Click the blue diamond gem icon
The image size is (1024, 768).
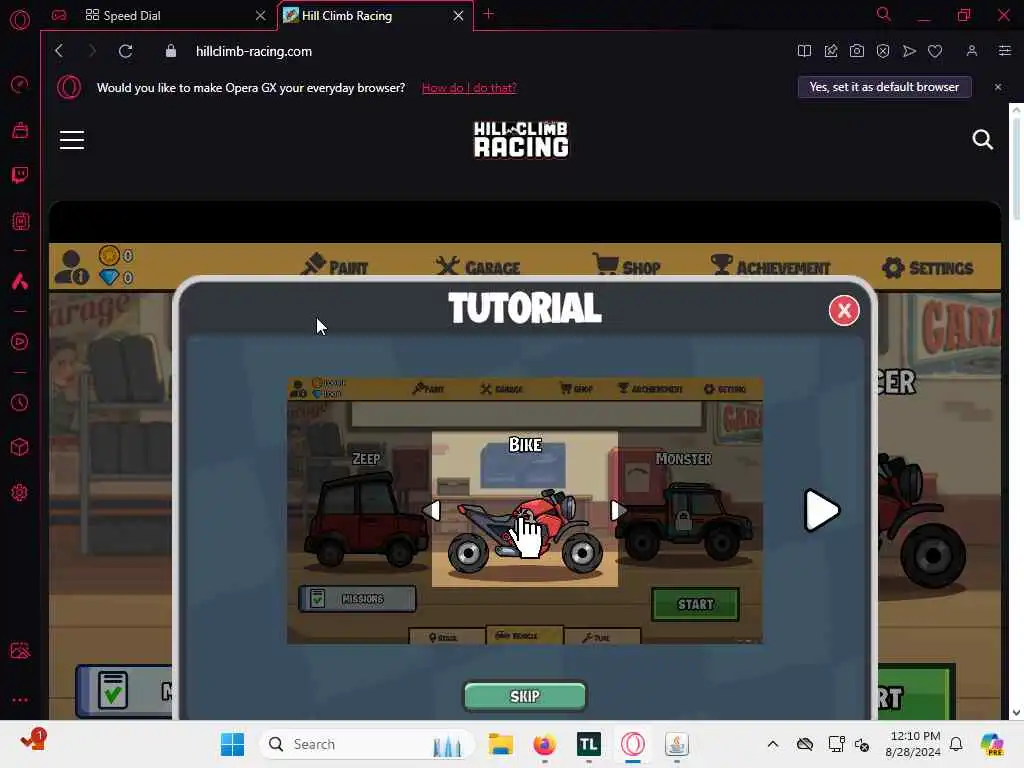pyautogui.click(x=109, y=278)
